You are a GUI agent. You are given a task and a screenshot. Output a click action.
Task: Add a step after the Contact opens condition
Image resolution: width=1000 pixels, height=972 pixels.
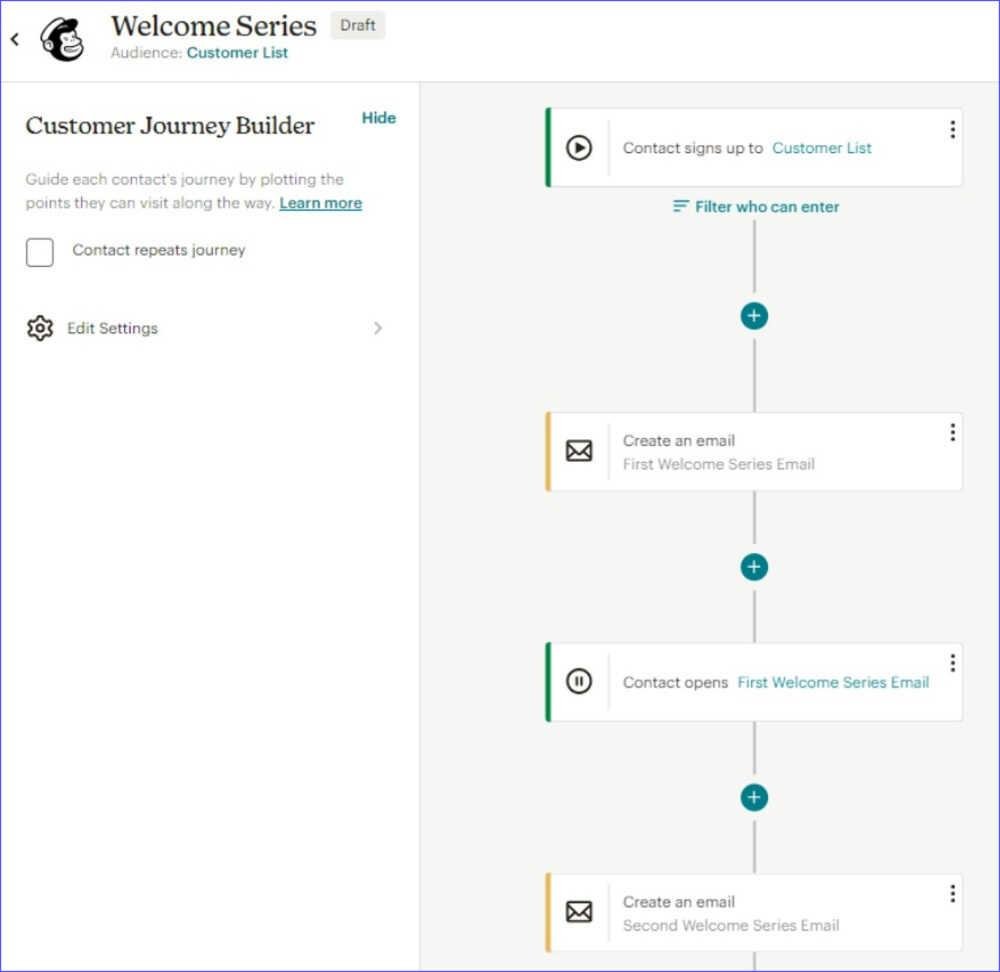tap(753, 796)
